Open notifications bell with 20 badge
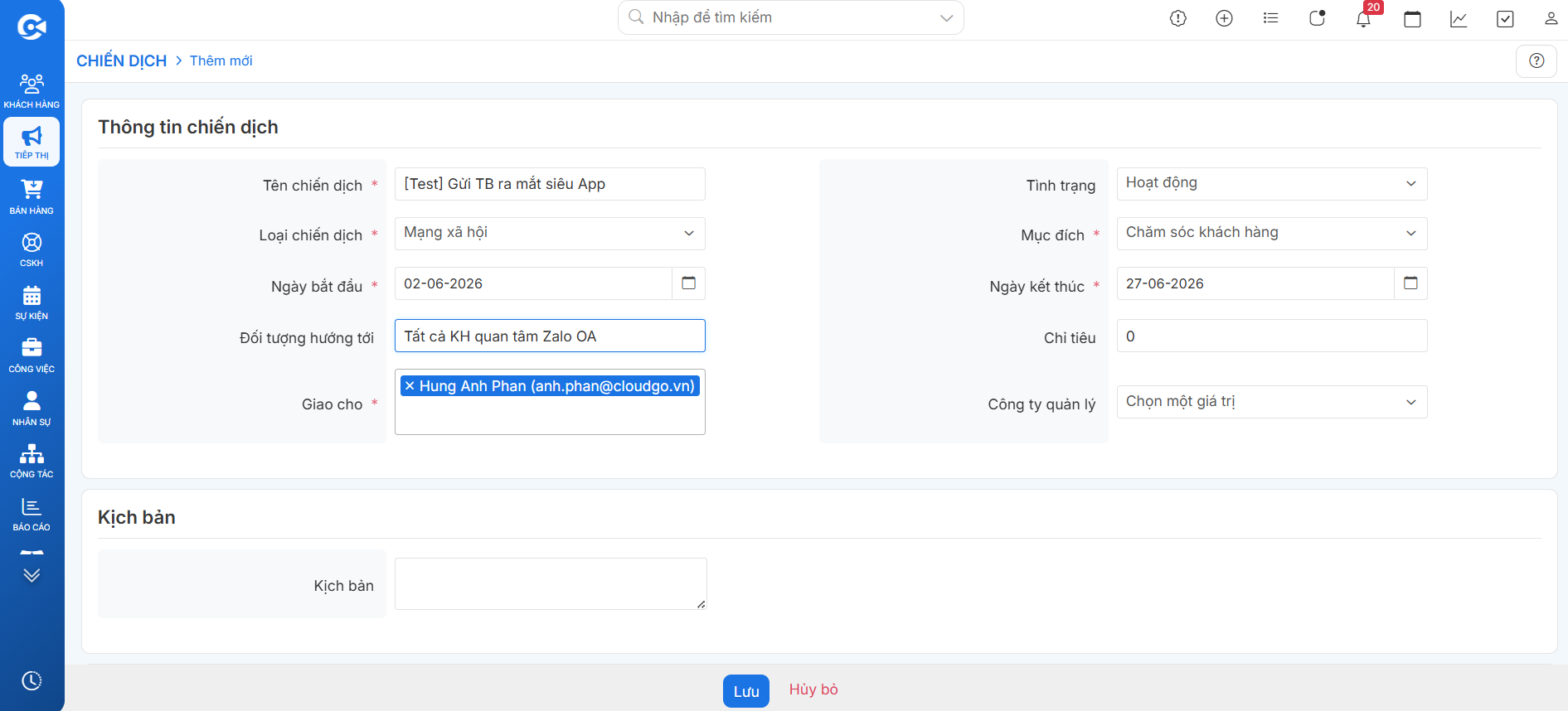This screenshot has height=711, width=1568. [1364, 17]
